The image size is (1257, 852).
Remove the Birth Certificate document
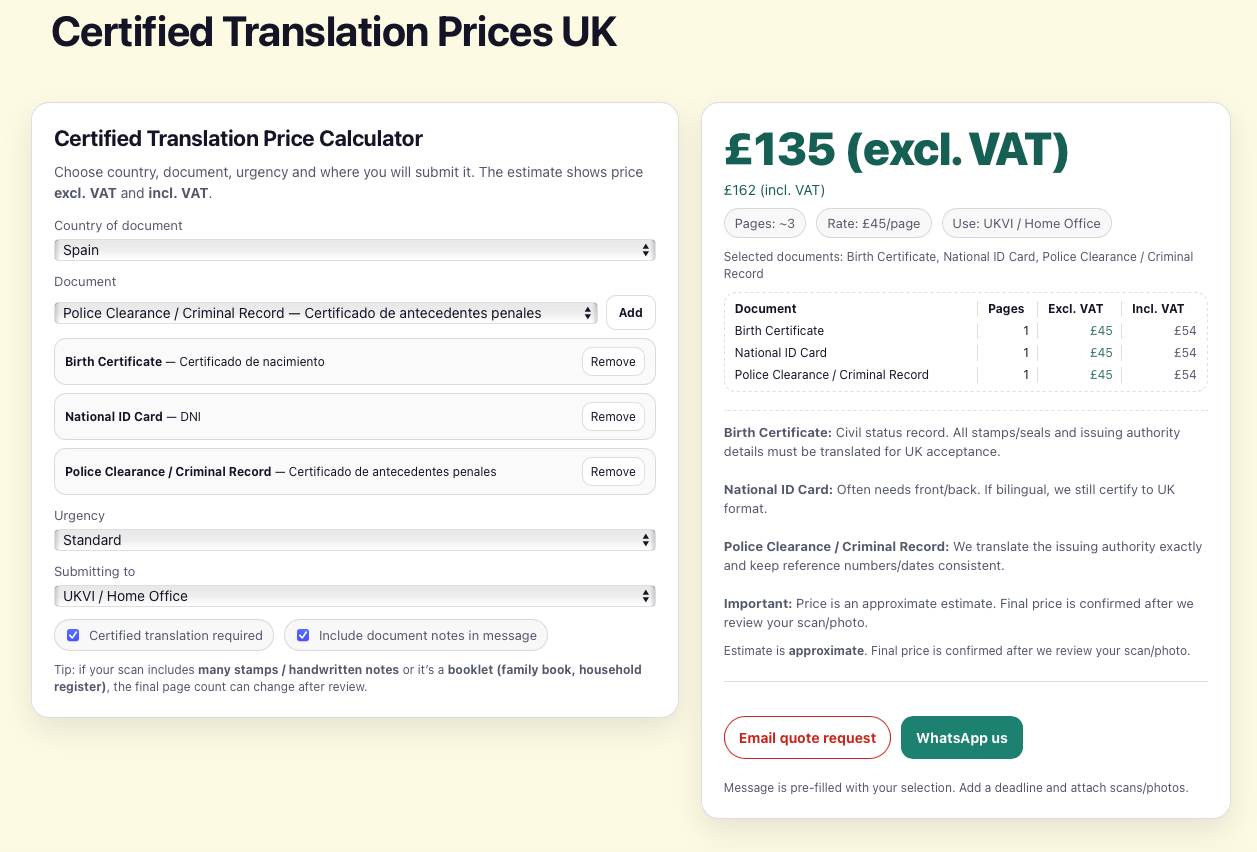613,362
